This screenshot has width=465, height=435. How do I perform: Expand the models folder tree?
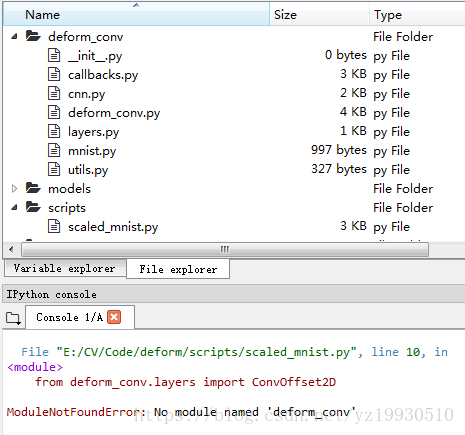(x=14, y=189)
